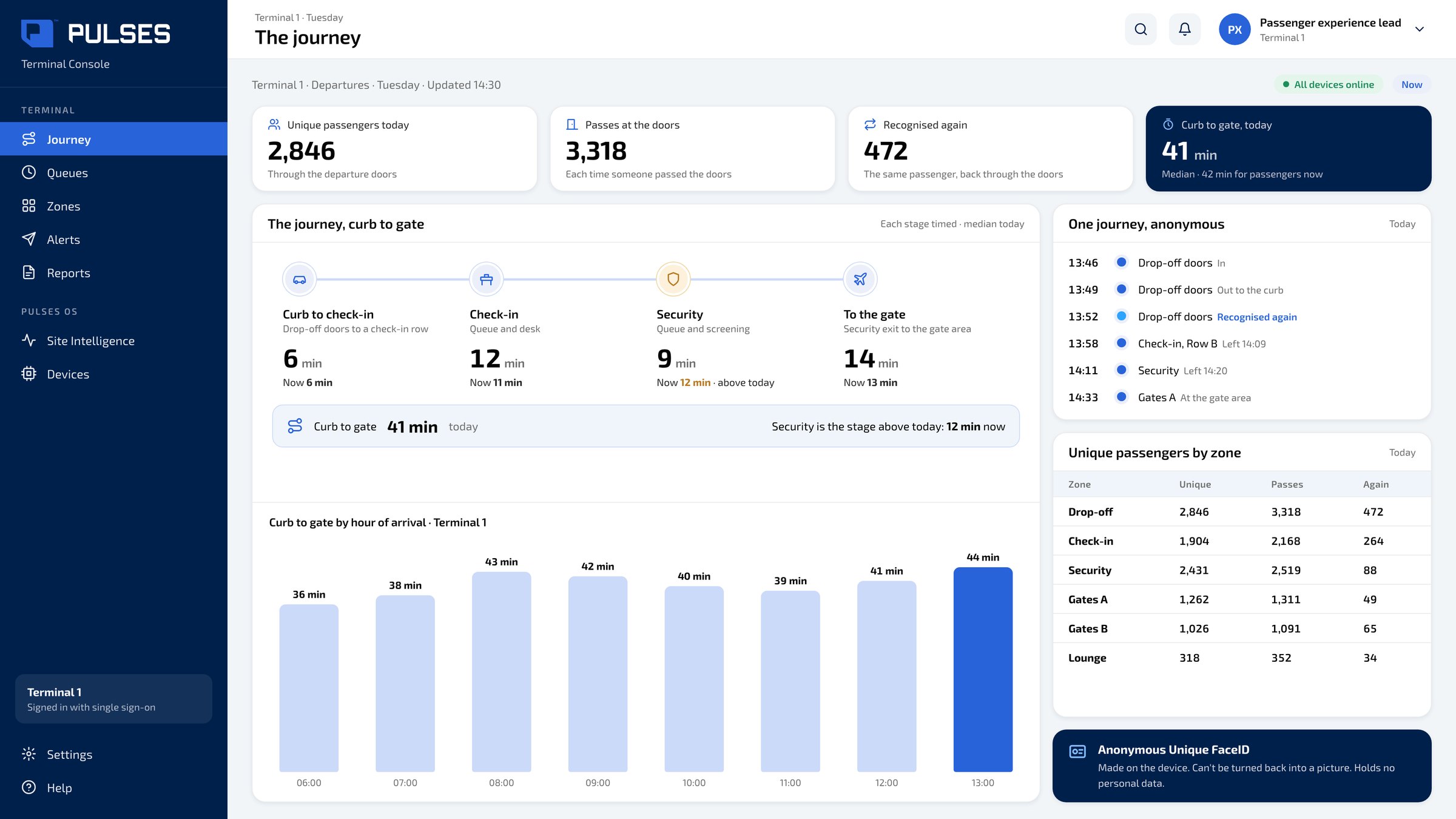1456x819 pixels.
Task: Click the Curb to gate timer icon
Action: click(1168, 124)
